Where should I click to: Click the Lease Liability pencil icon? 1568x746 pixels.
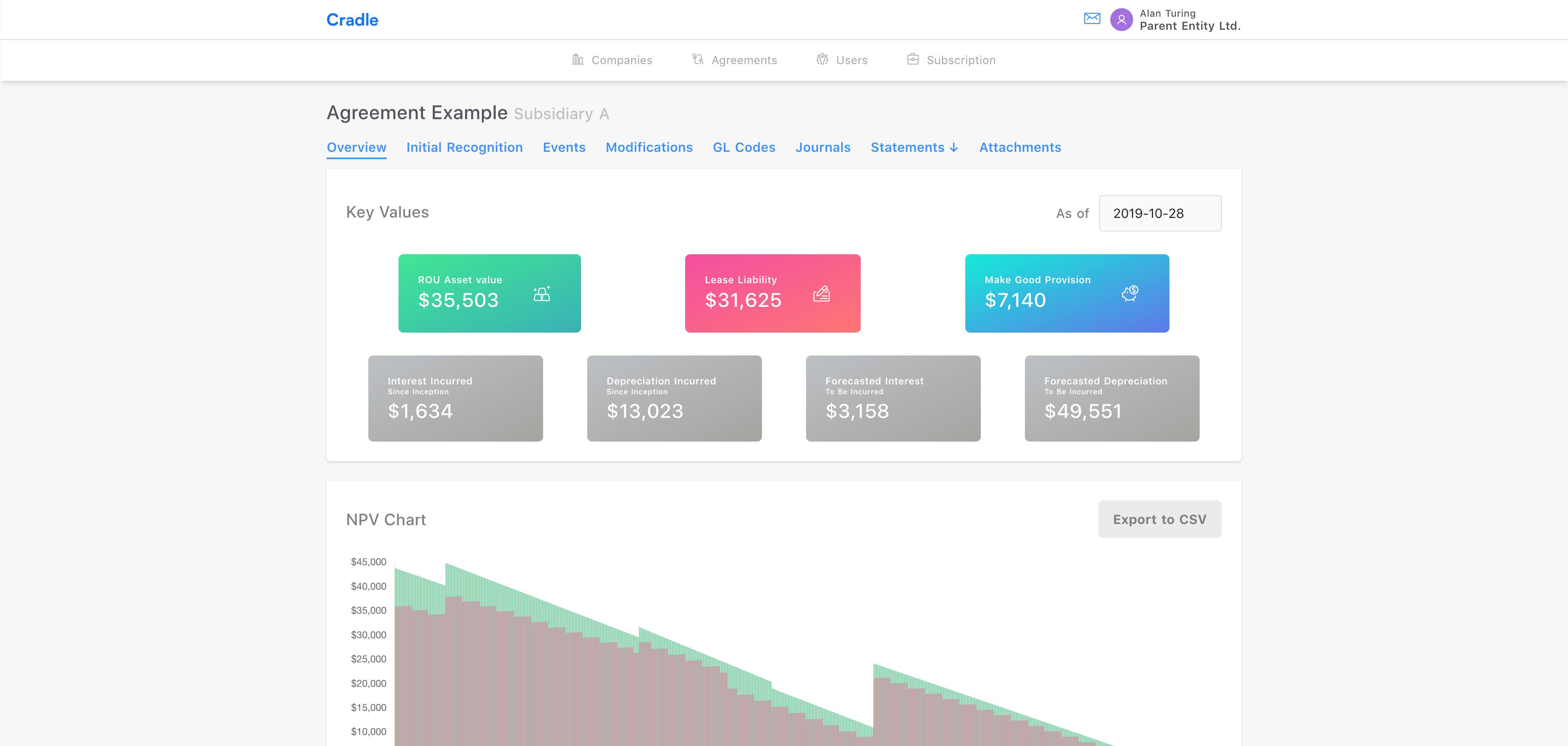point(821,294)
